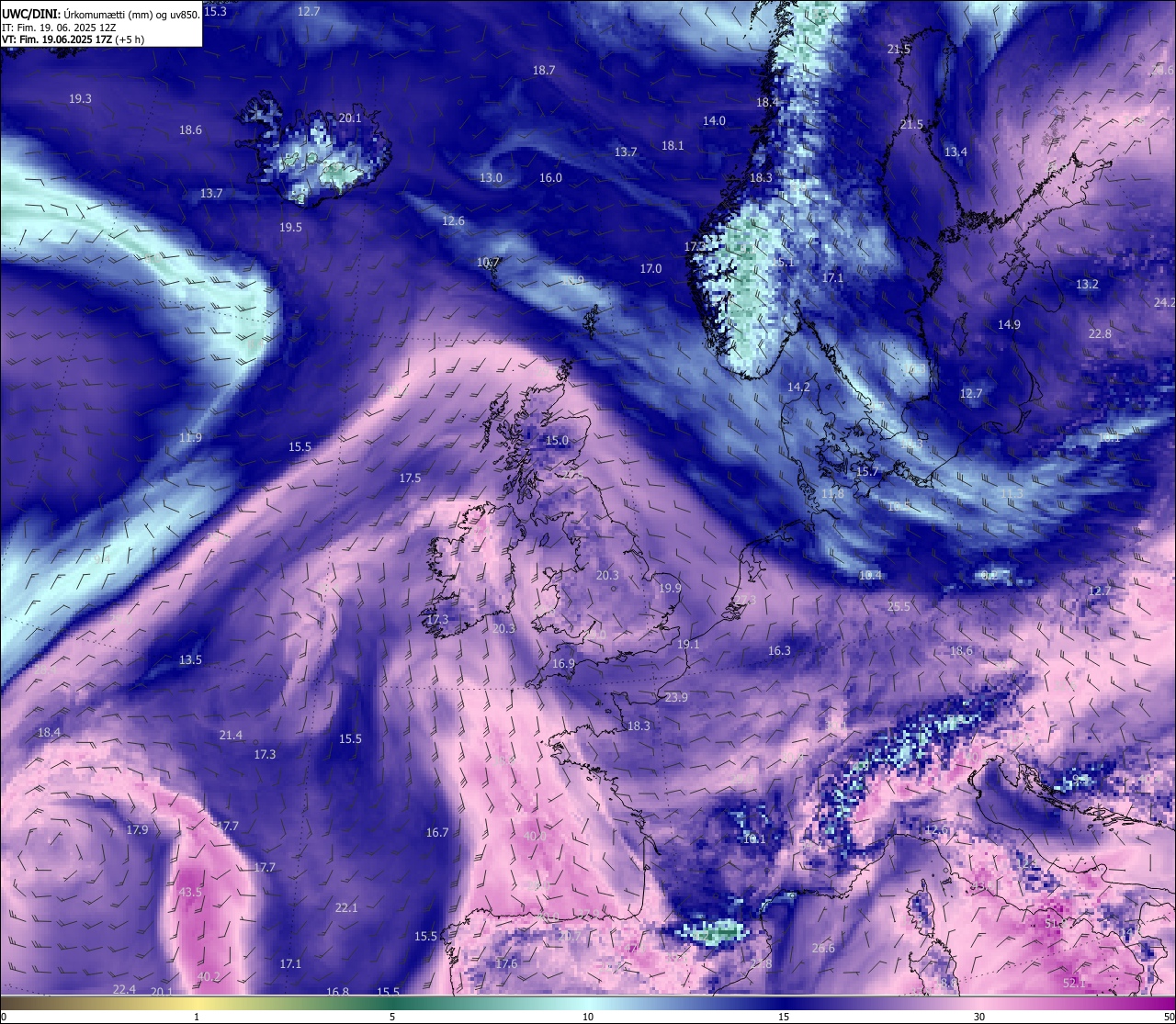Click the 19.5 value south of Iceland
This screenshot has width=1176, height=1024.
pos(290,227)
